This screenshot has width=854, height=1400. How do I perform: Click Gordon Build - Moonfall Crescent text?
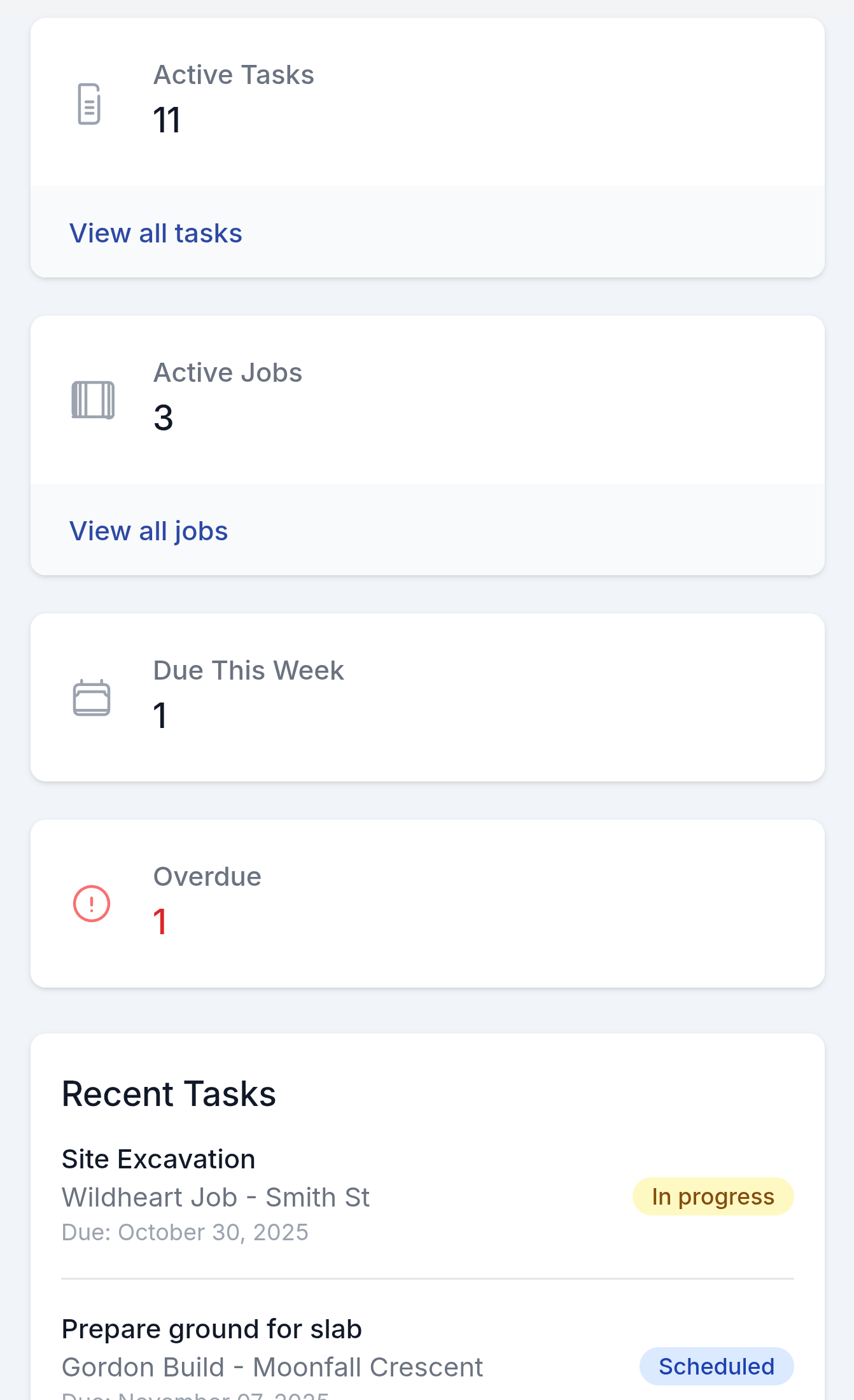coord(272,1366)
